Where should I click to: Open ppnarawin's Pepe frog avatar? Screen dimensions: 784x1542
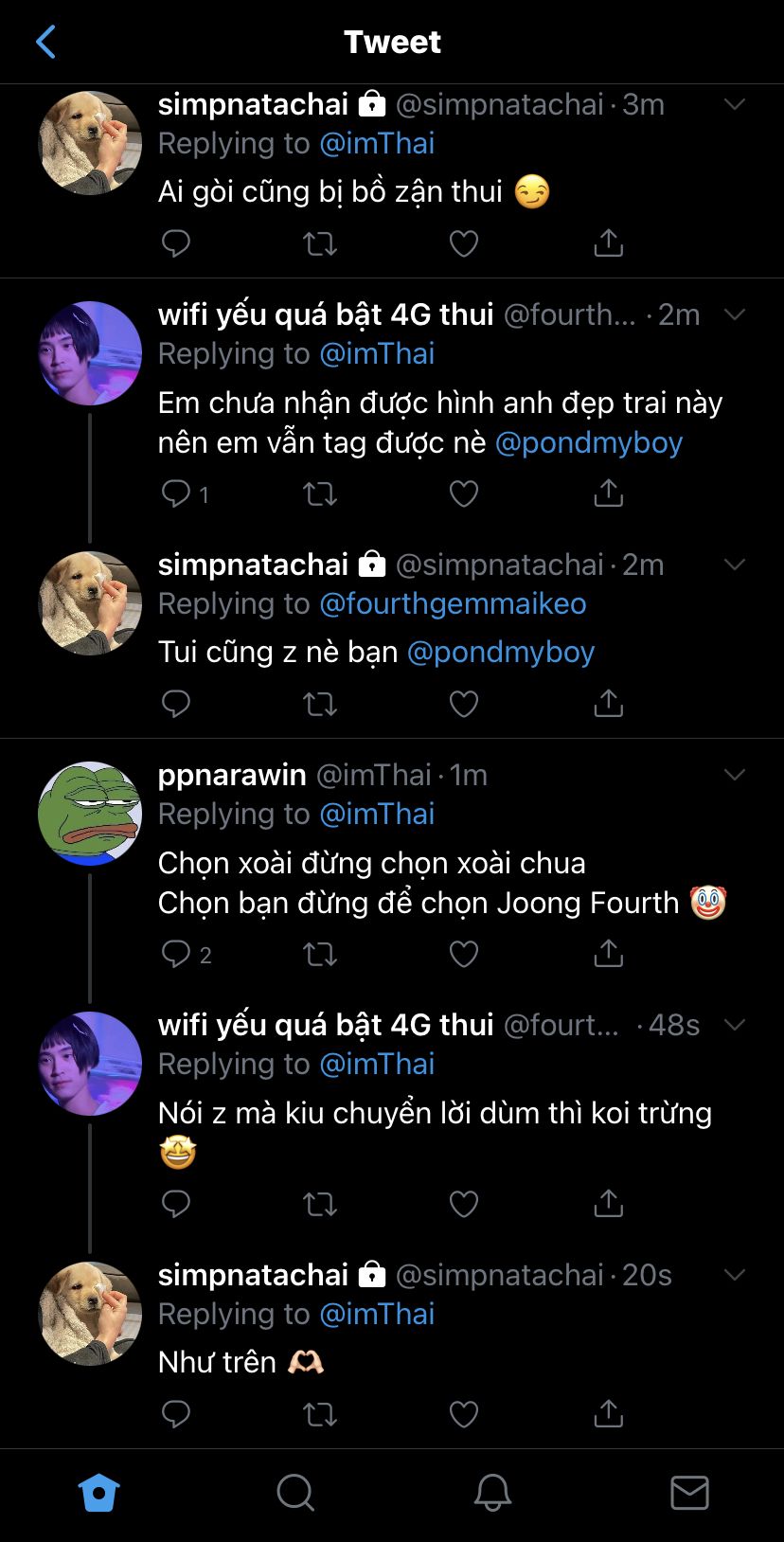tap(90, 813)
